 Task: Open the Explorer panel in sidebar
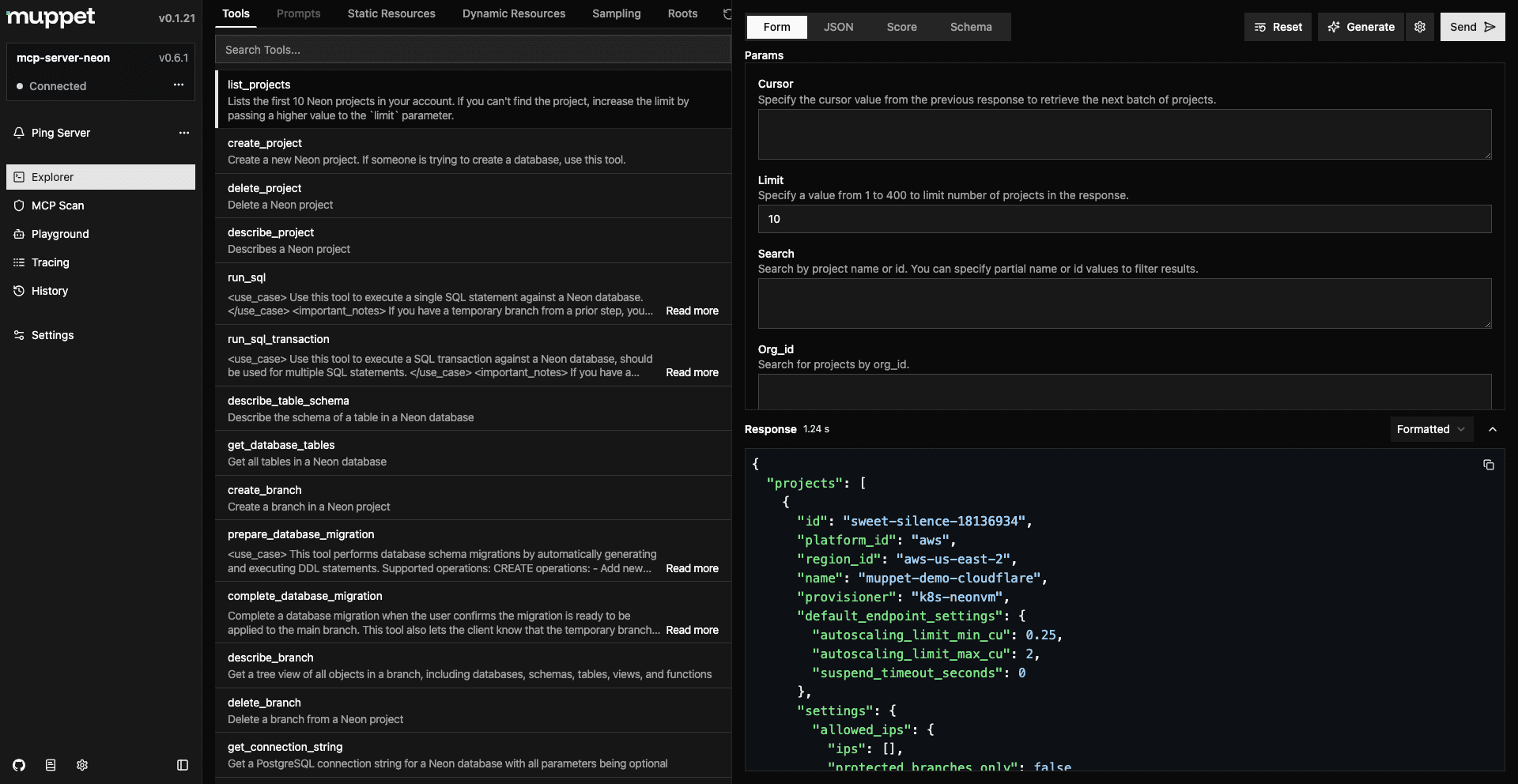[53, 177]
